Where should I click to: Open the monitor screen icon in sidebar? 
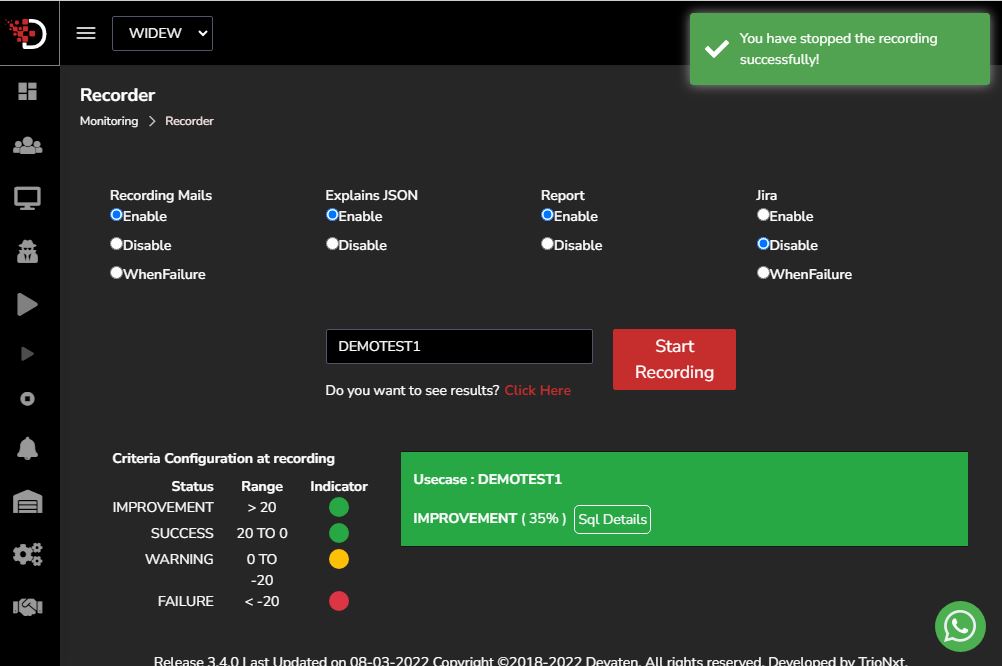[x=27, y=198]
